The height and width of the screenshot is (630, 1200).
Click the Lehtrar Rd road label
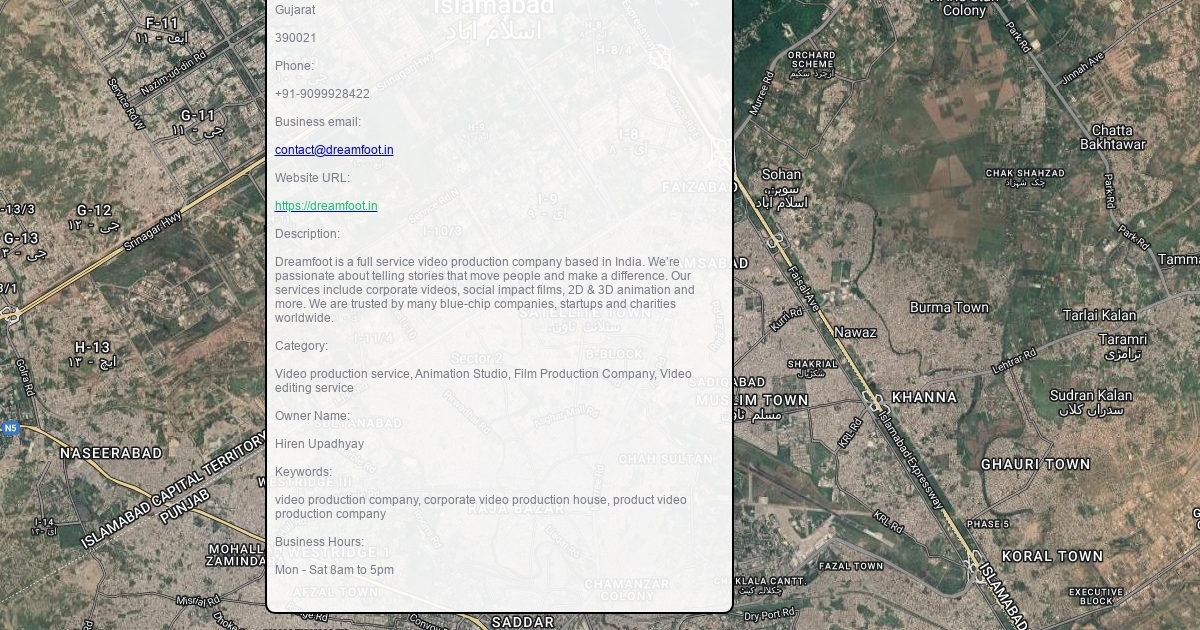[x=1014, y=361]
